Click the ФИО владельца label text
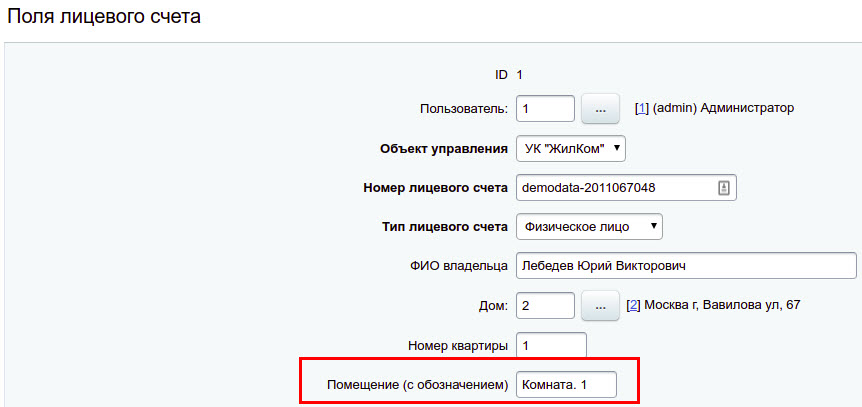This screenshot has width=862, height=407. (x=455, y=267)
